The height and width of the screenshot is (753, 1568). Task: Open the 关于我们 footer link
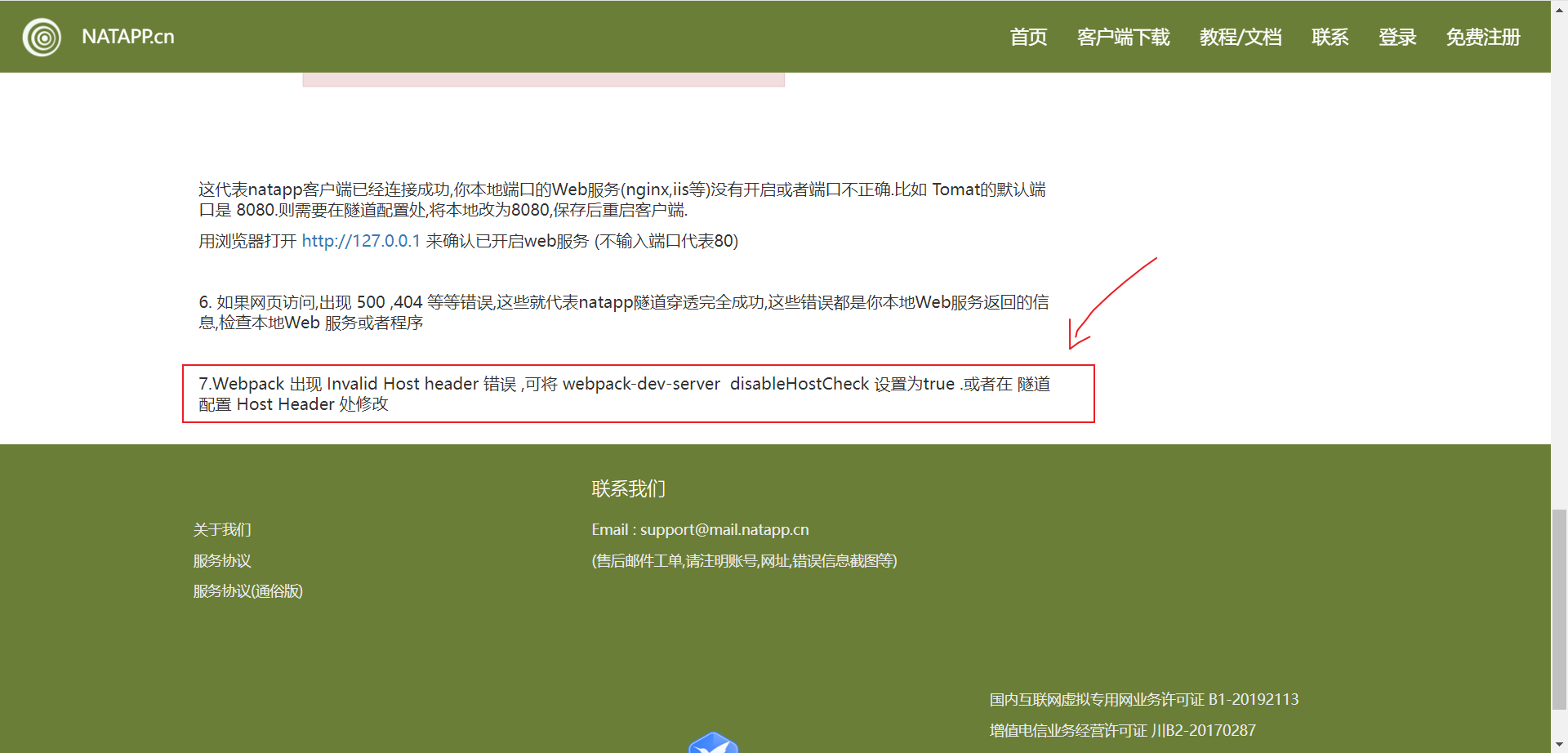222,530
